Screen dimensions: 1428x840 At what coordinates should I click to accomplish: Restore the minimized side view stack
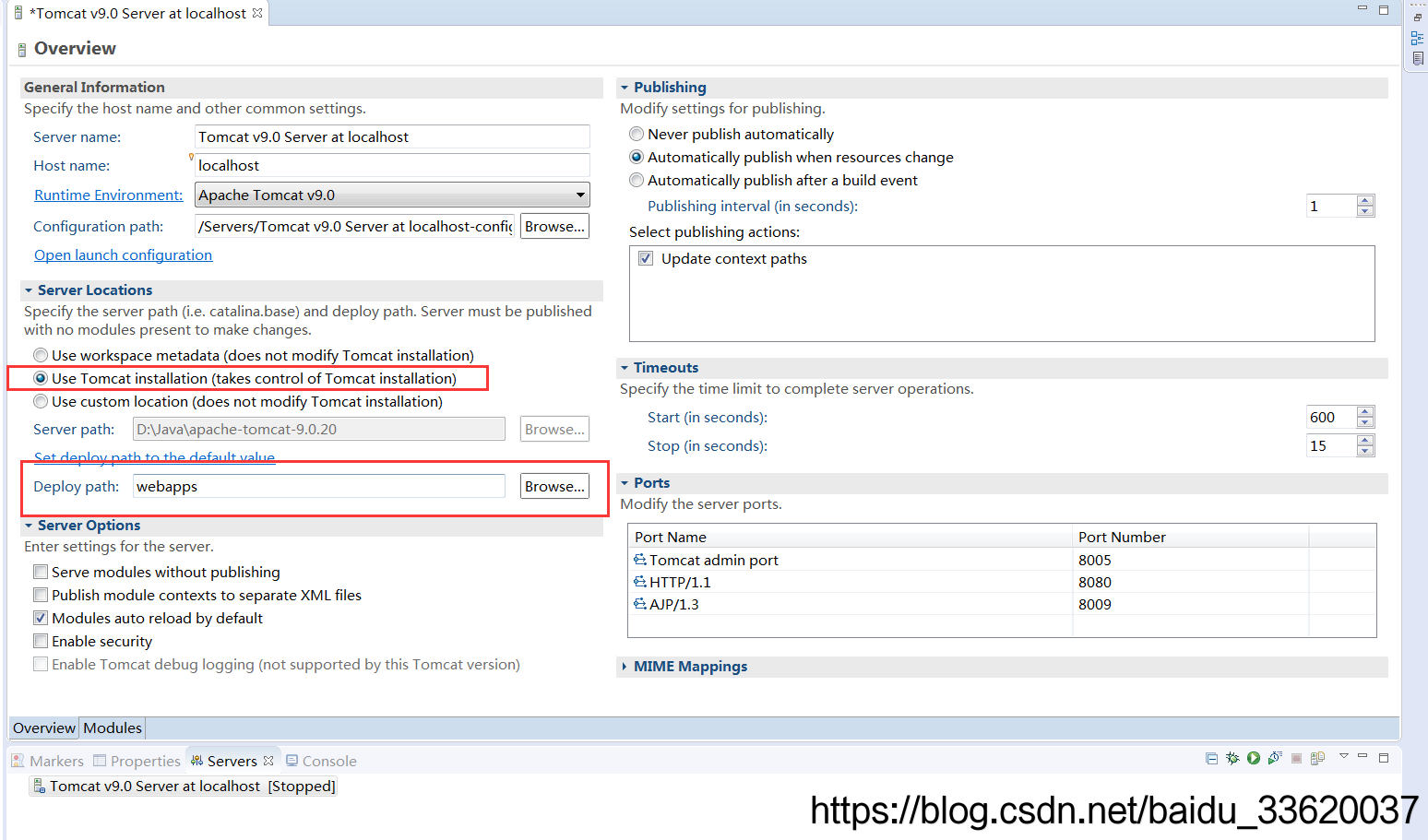click(x=1418, y=18)
